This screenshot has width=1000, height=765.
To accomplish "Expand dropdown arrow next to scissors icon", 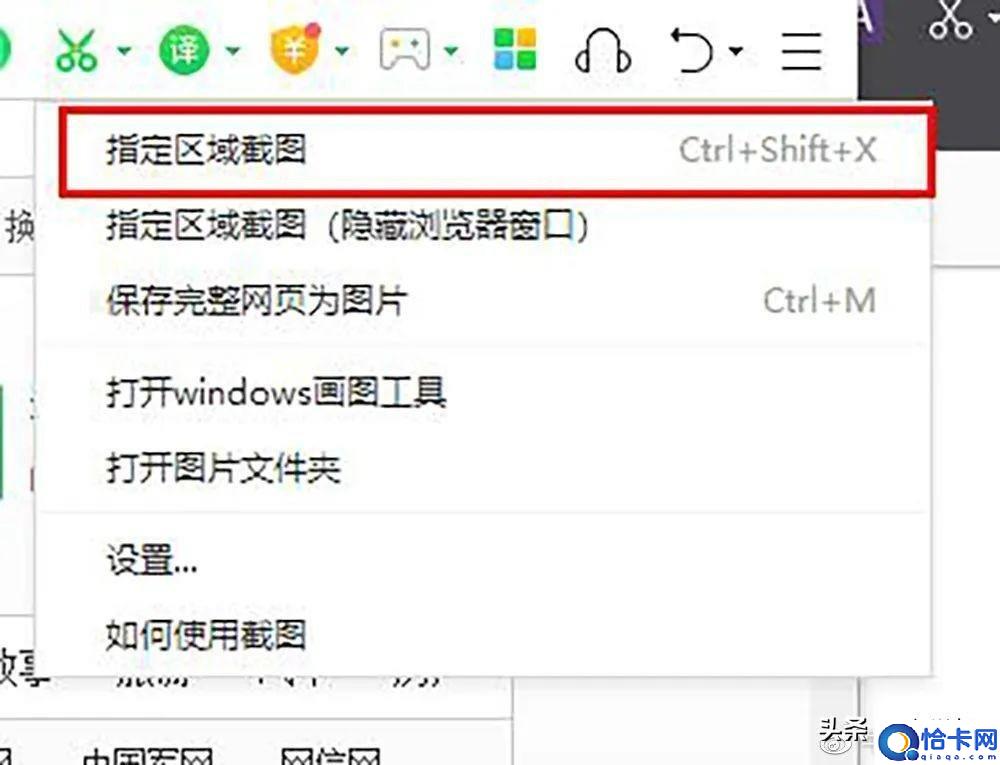I will click(124, 50).
